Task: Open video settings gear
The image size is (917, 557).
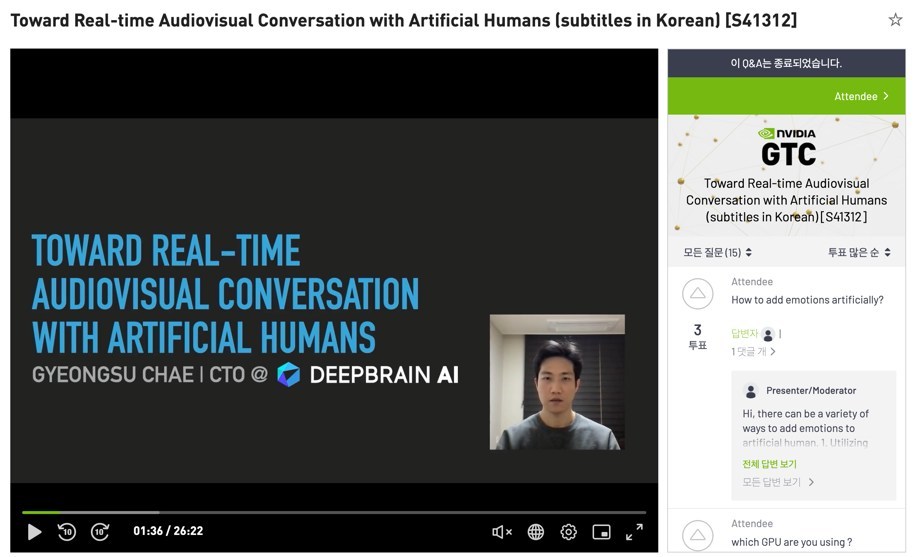Action: coord(568,532)
